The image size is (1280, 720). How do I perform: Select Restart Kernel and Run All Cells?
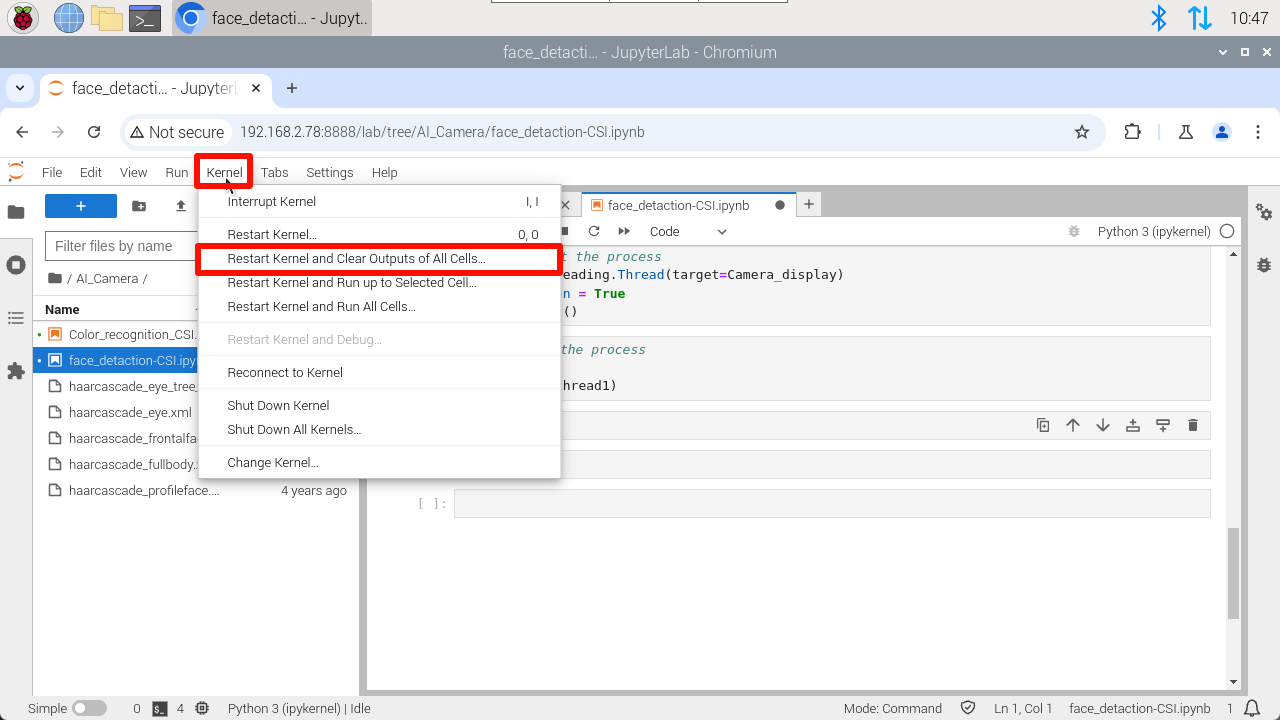(378, 307)
